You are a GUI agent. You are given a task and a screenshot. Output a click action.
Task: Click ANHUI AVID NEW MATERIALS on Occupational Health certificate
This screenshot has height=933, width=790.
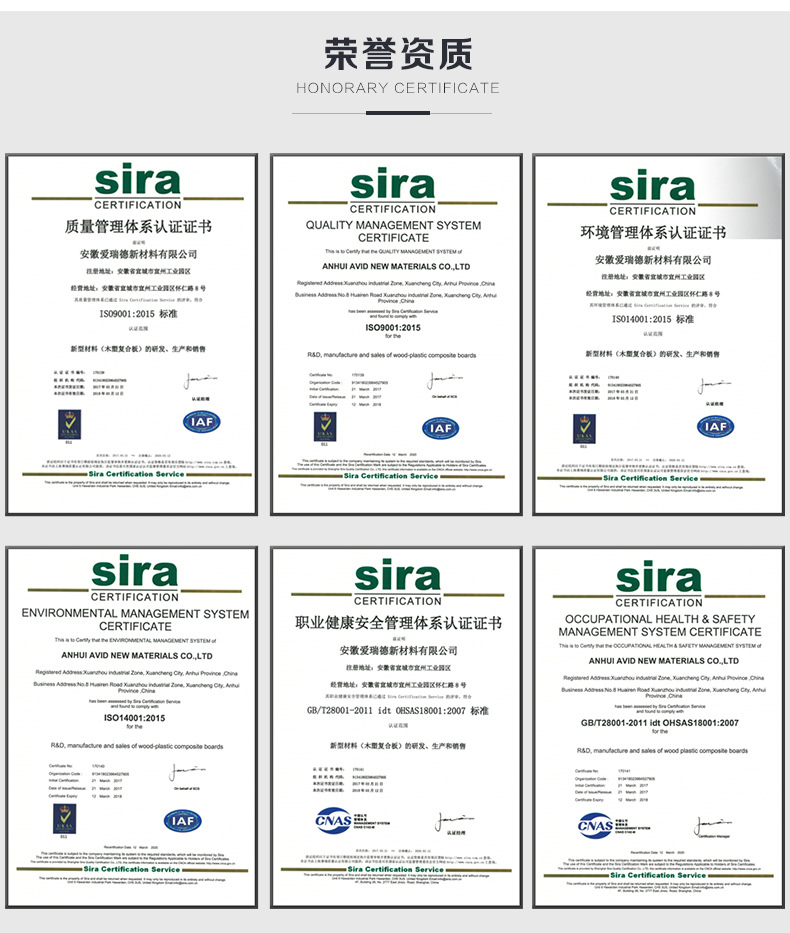[663, 661]
